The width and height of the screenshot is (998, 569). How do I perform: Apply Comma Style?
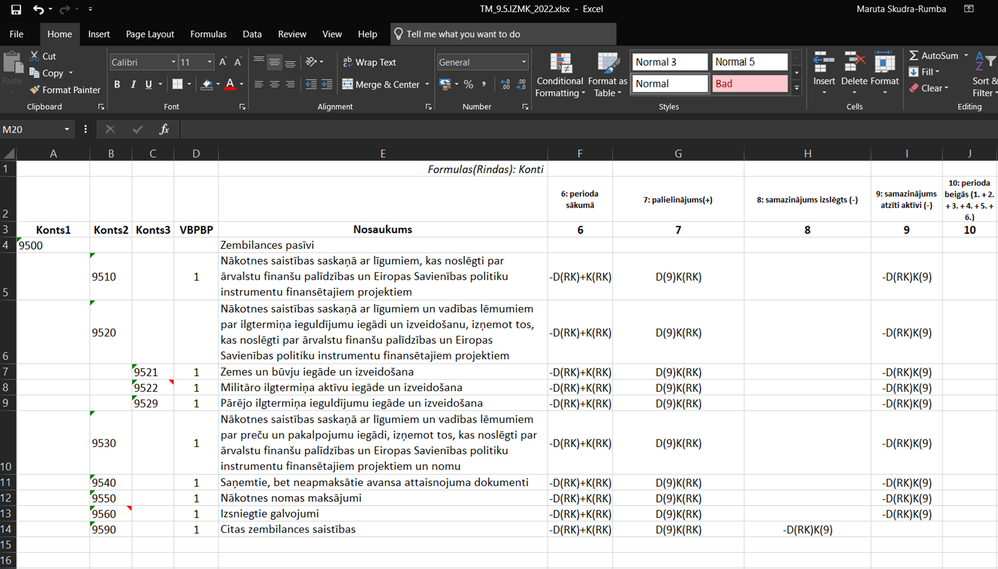click(x=484, y=84)
